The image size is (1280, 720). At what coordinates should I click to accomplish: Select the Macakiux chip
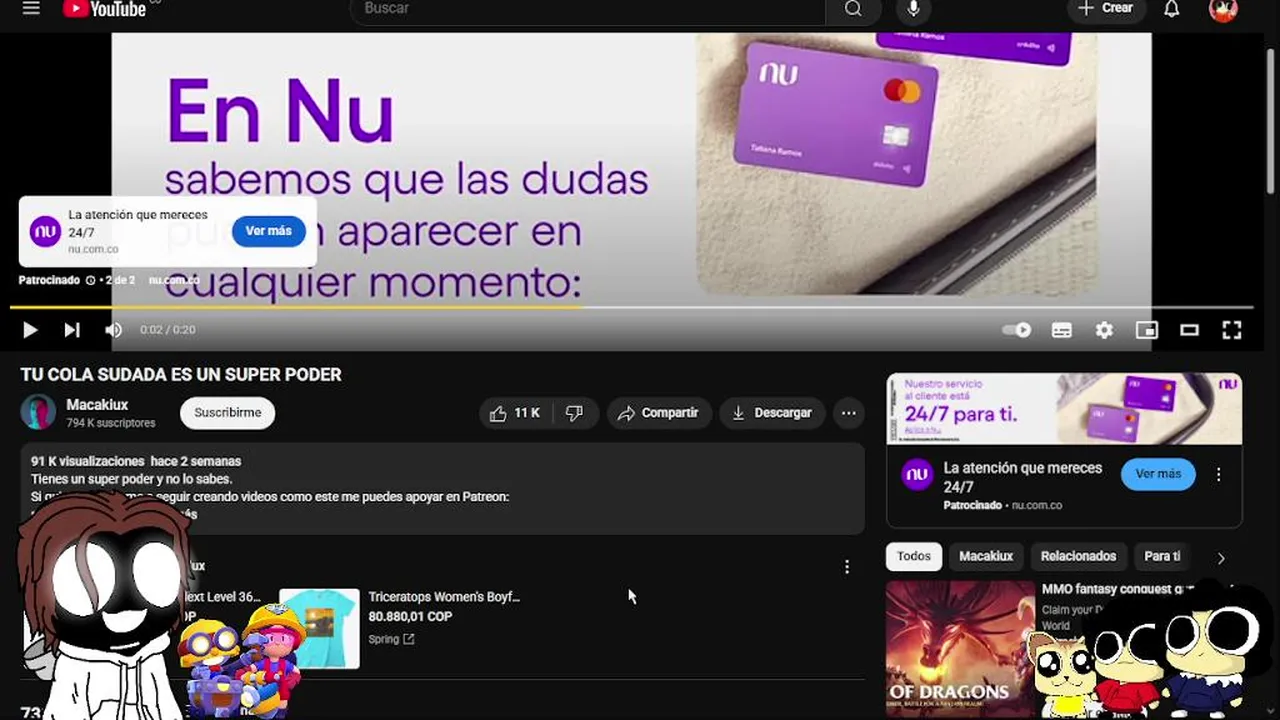[986, 556]
